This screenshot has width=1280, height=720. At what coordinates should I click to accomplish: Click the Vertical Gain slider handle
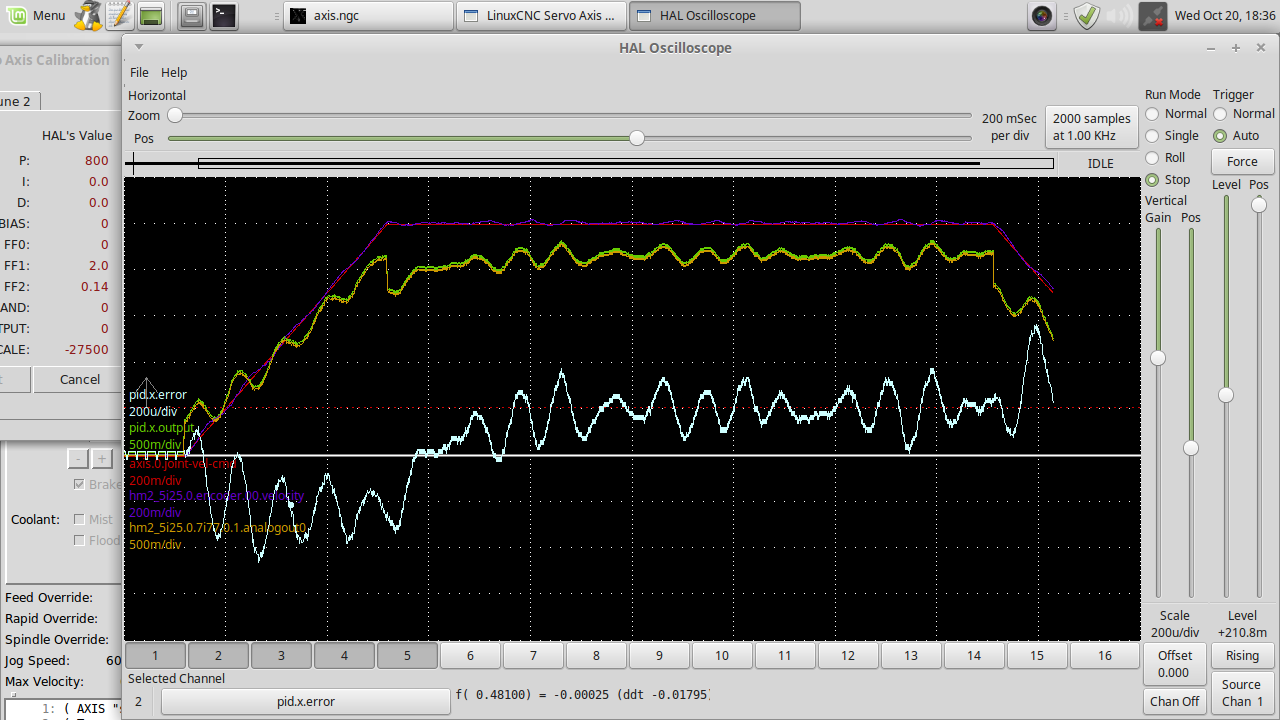1158,358
